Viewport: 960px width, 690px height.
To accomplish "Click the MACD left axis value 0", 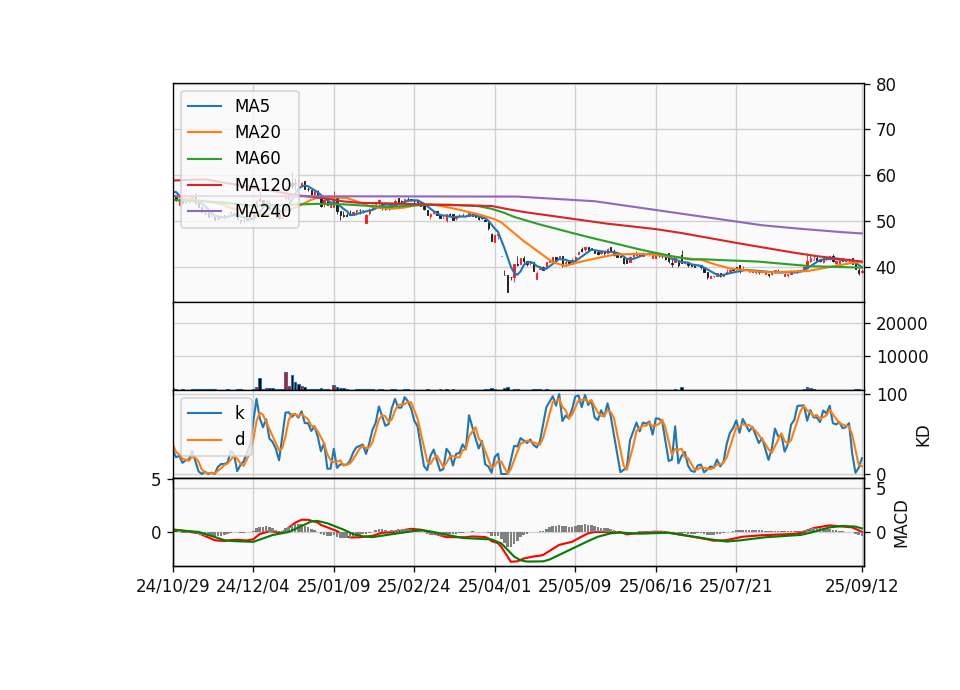I will tap(156, 533).
